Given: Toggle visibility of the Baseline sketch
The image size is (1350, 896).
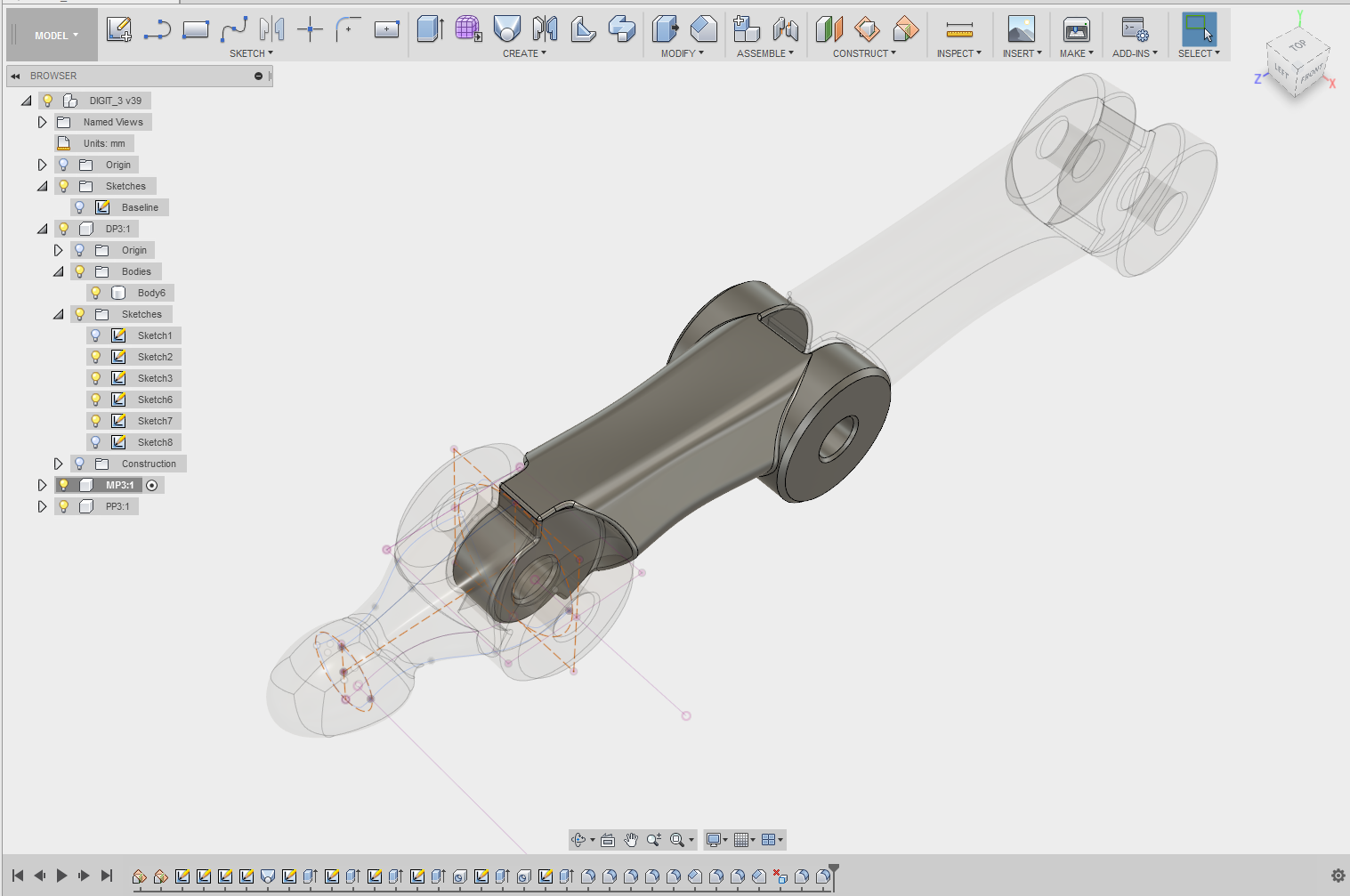Looking at the screenshot, I should click(x=79, y=206).
